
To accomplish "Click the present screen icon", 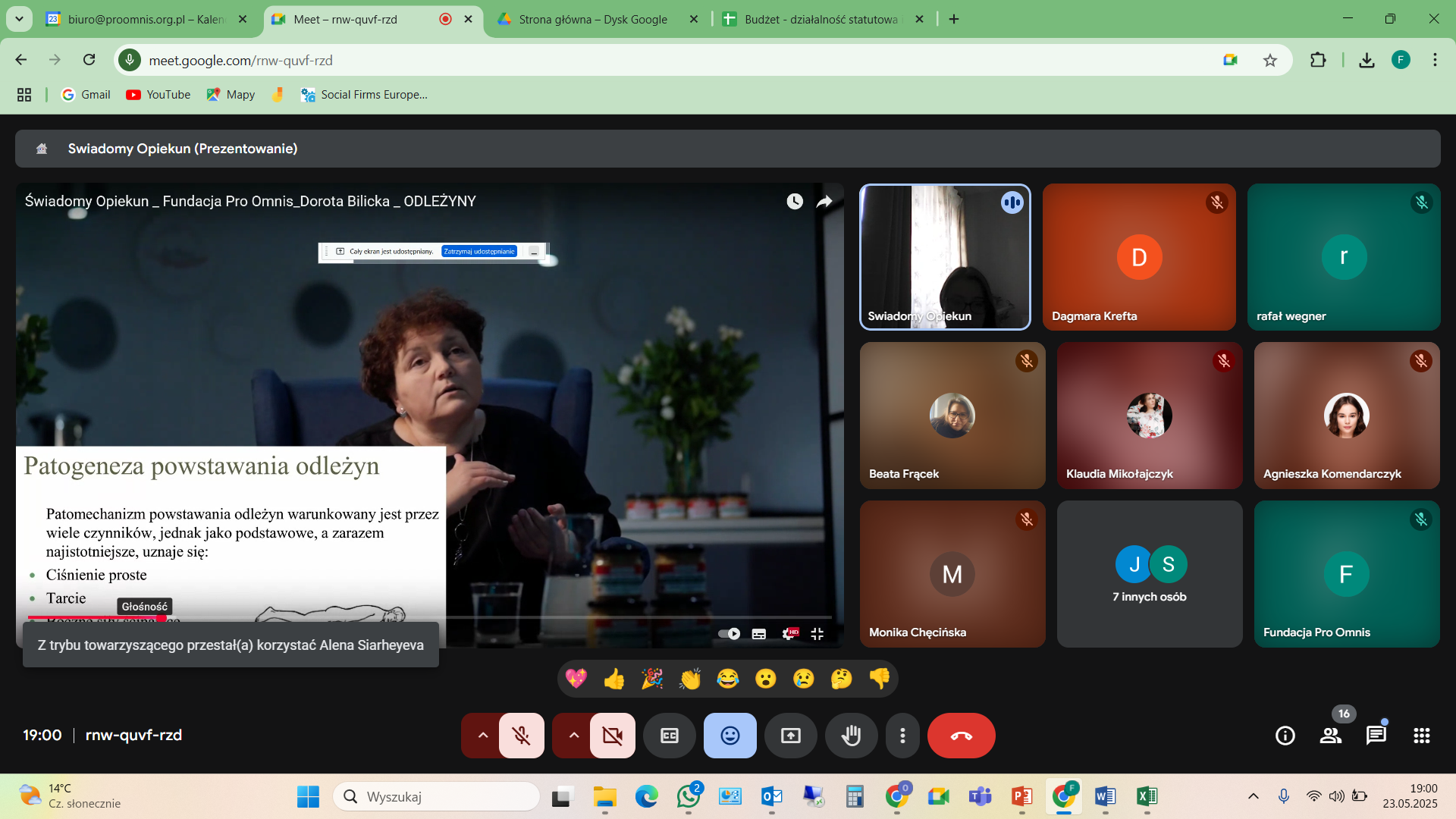I will tap(790, 736).
